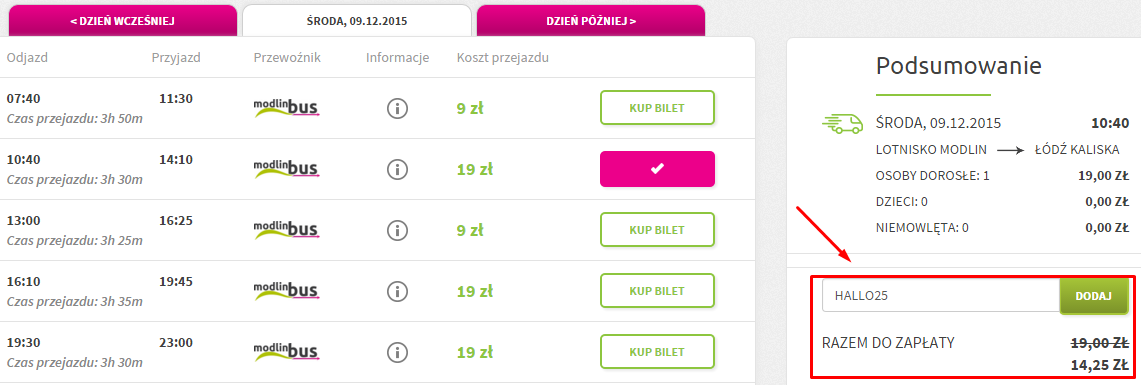The height and width of the screenshot is (385, 1141).
Task: Click Modlinbus logo on 07:40 row
Action: pos(287,108)
